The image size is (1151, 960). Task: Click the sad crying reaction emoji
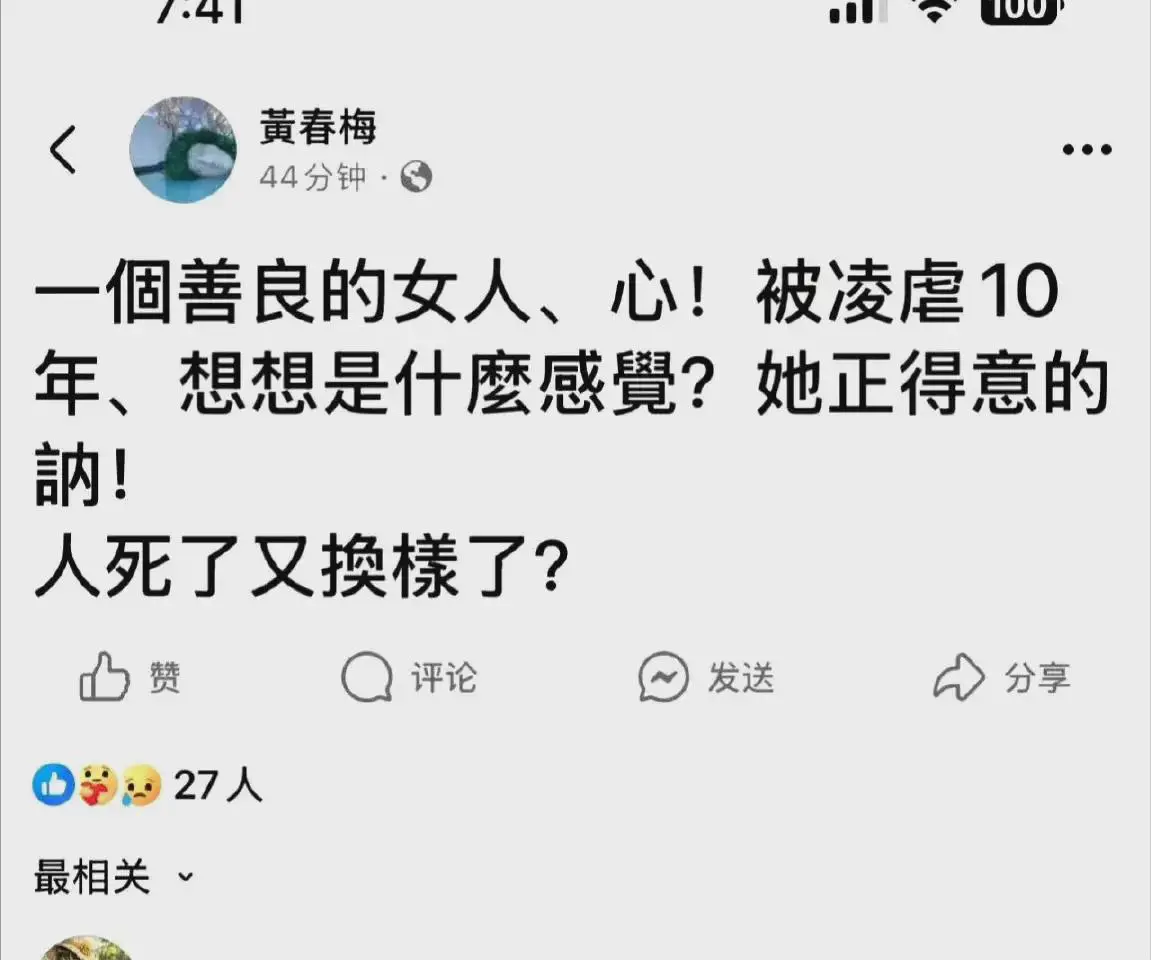tap(141, 785)
